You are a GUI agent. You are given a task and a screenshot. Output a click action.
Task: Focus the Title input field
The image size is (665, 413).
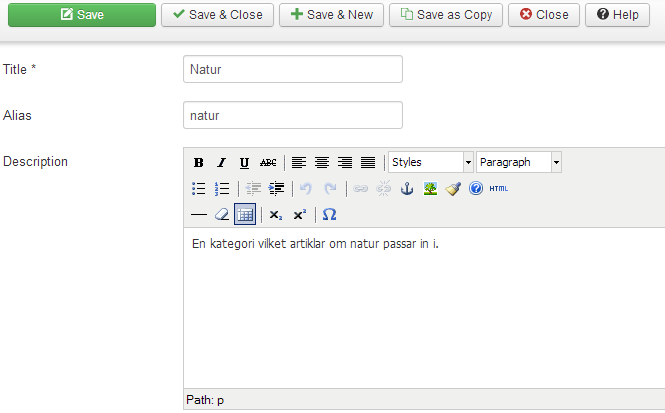(x=293, y=69)
